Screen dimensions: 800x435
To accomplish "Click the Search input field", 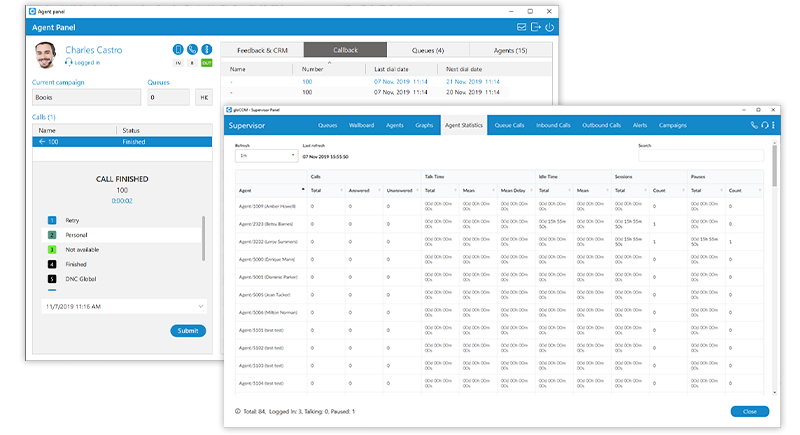I will coord(700,156).
